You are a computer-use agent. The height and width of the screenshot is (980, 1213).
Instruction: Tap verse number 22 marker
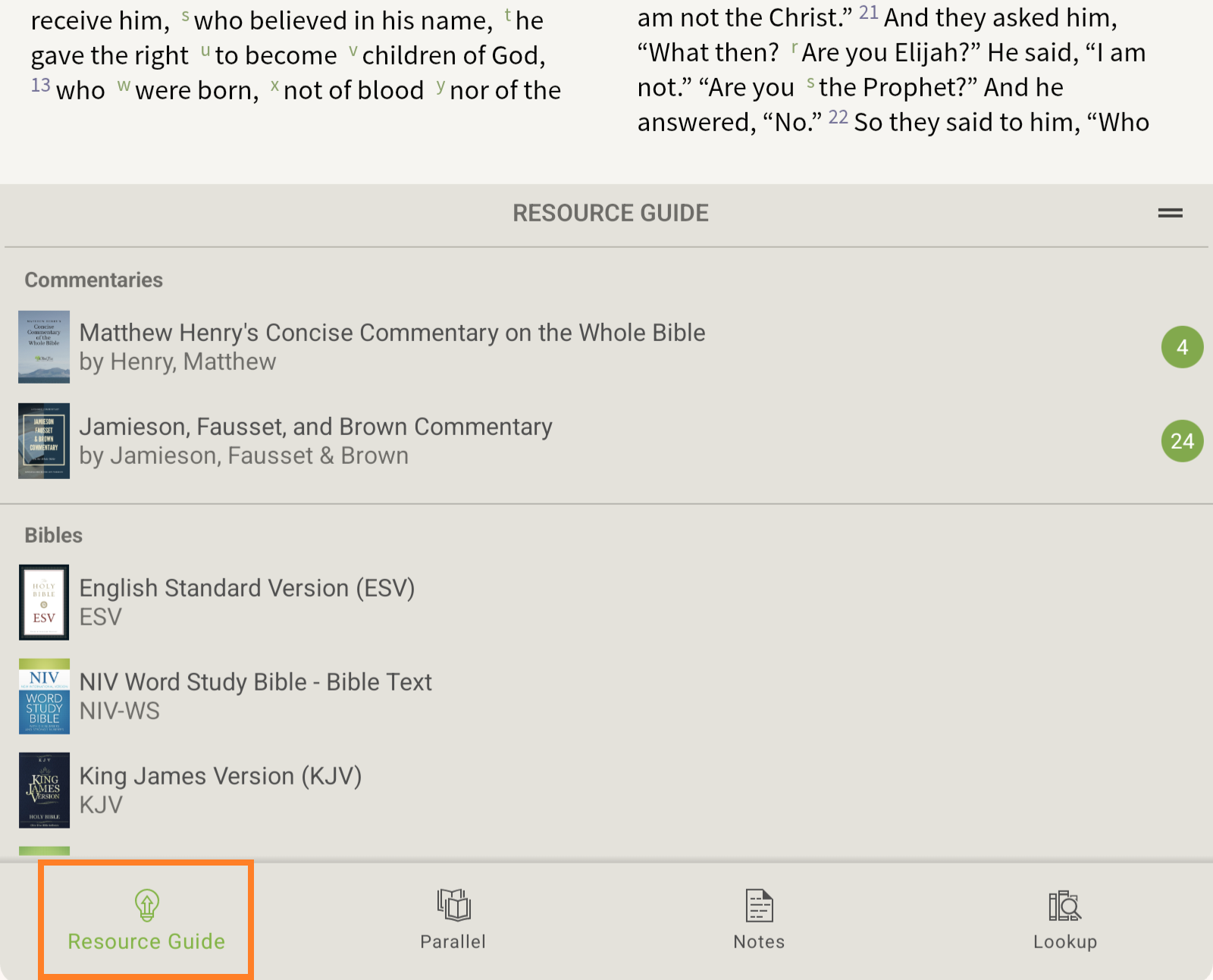[838, 117]
